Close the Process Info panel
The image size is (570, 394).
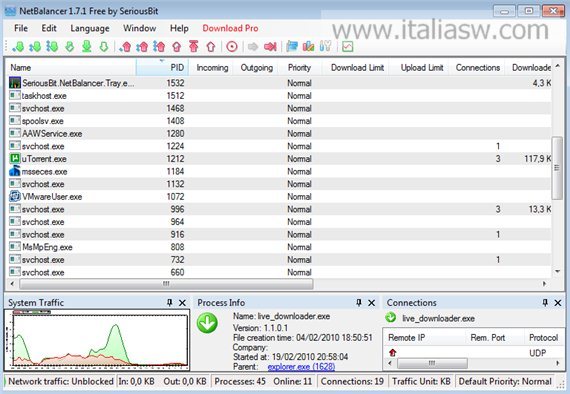pyautogui.click(x=372, y=302)
